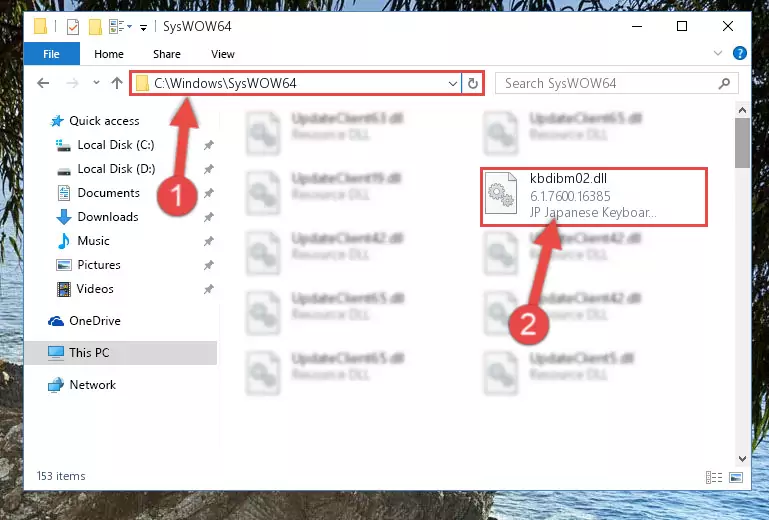769x520 pixels.
Task: Click the pin icon beside Music
Action: (208, 241)
